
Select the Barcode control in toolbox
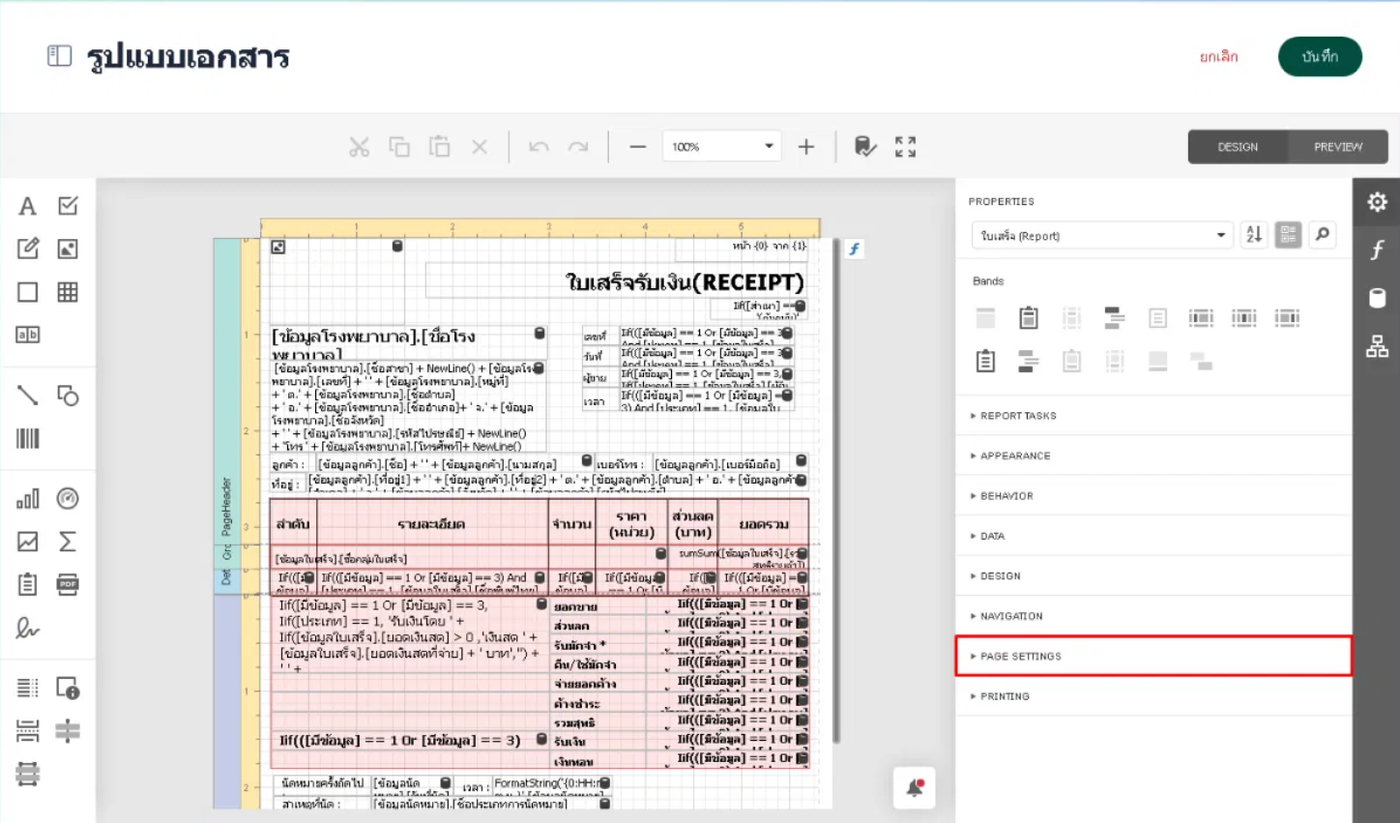coord(27,438)
